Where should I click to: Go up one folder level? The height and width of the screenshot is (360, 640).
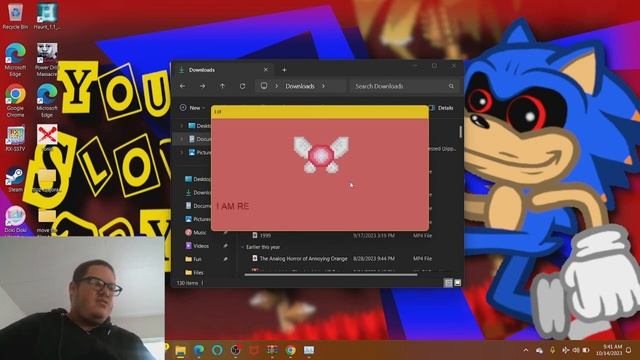click(x=222, y=86)
